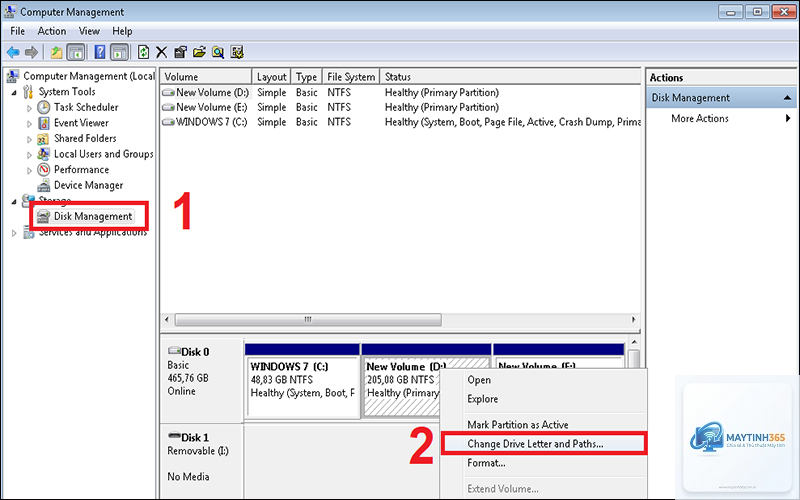Select the WINDOWS 7 (C:) partition block
Screen dimensions: 800x500
[x=302, y=381]
